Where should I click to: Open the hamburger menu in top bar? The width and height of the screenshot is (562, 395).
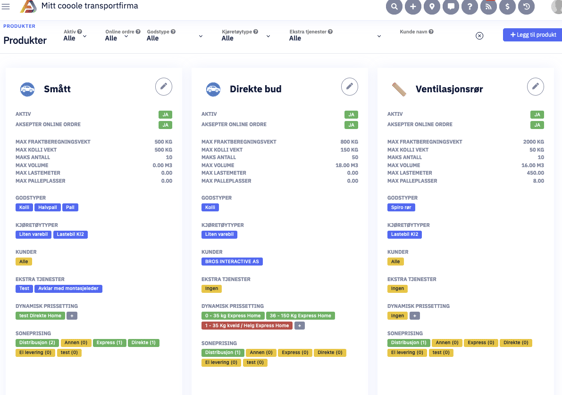coord(6,6)
